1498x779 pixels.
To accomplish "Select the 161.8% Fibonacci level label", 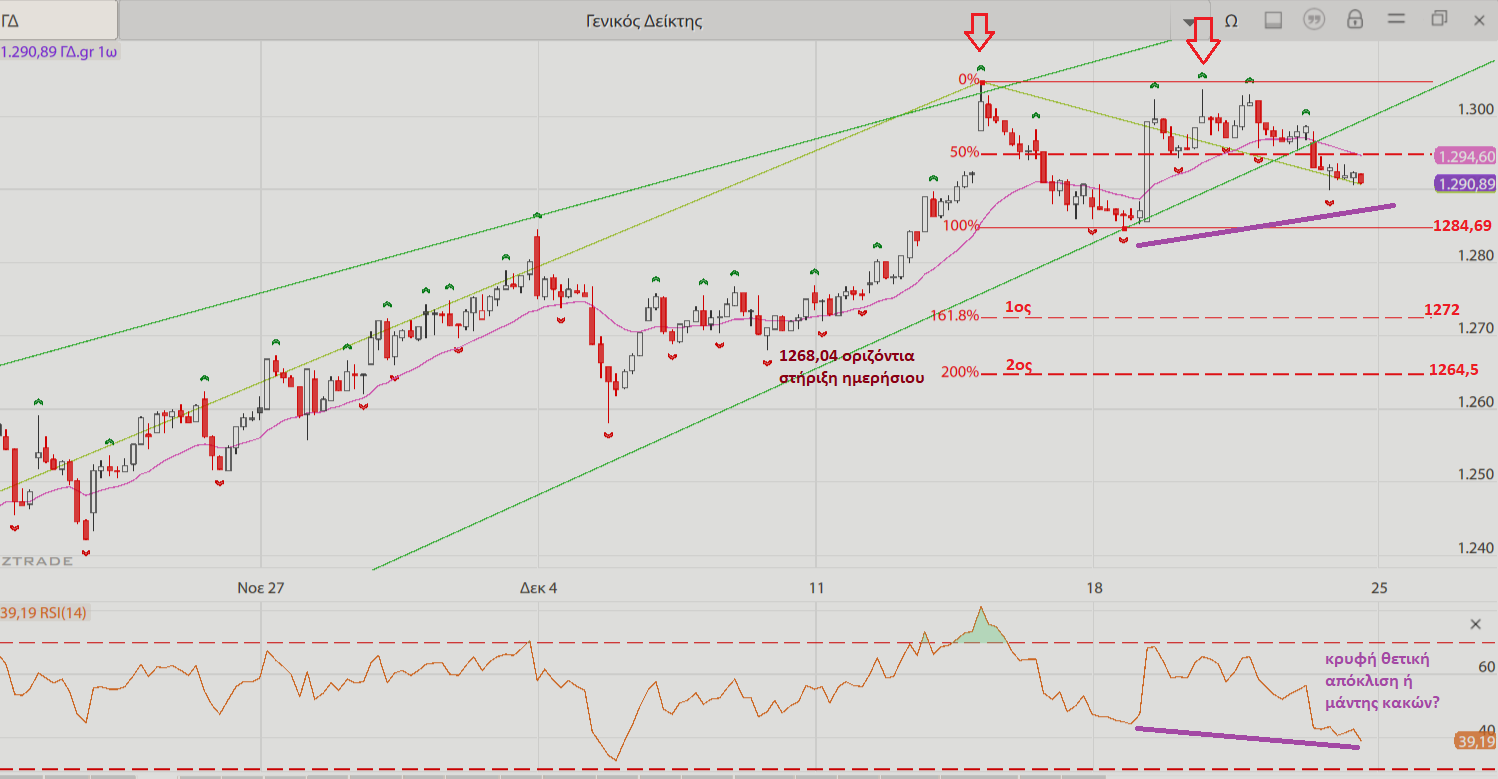I will click(955, 315).
